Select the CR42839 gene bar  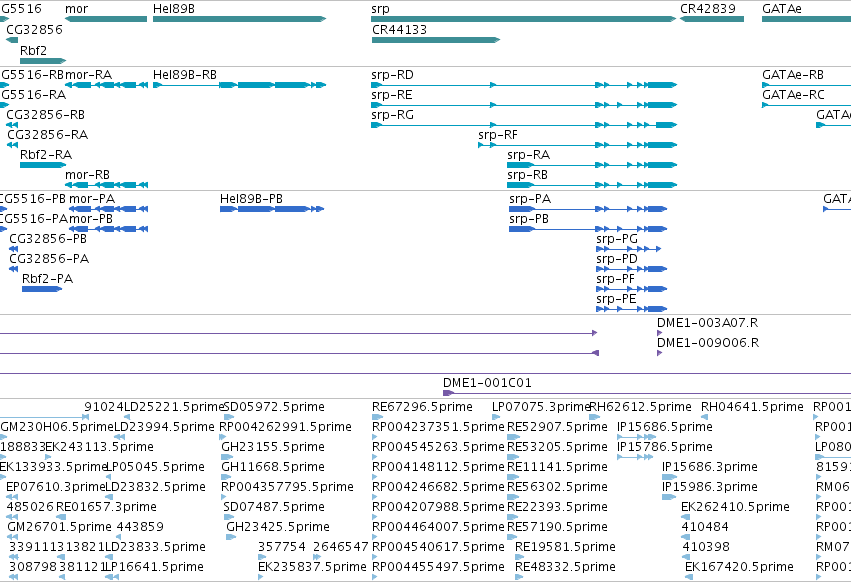click(712, 19)
